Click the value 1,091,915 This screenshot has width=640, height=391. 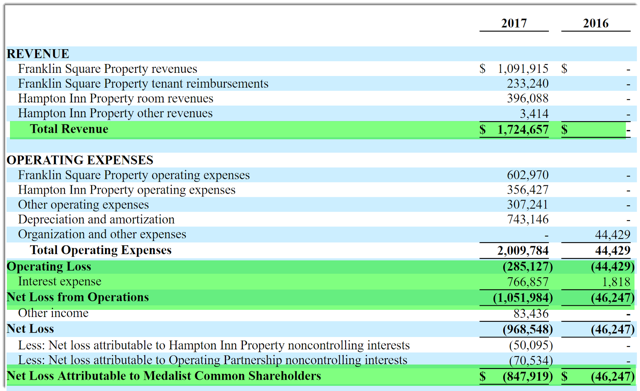pos(523,69)
